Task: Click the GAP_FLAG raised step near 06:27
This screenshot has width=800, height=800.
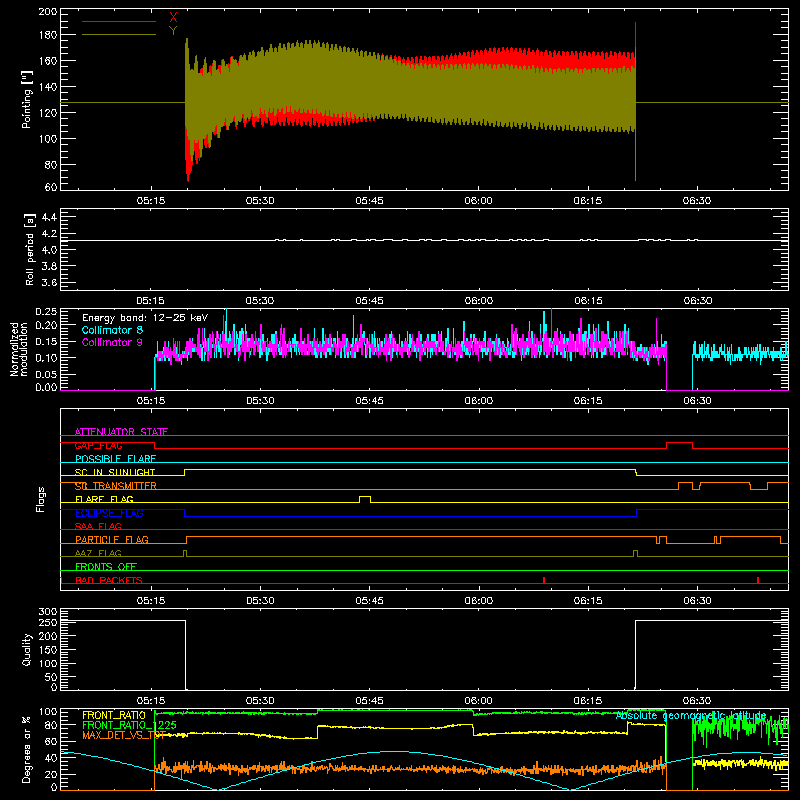Action: pyautogui.click(x=680, y=445)
